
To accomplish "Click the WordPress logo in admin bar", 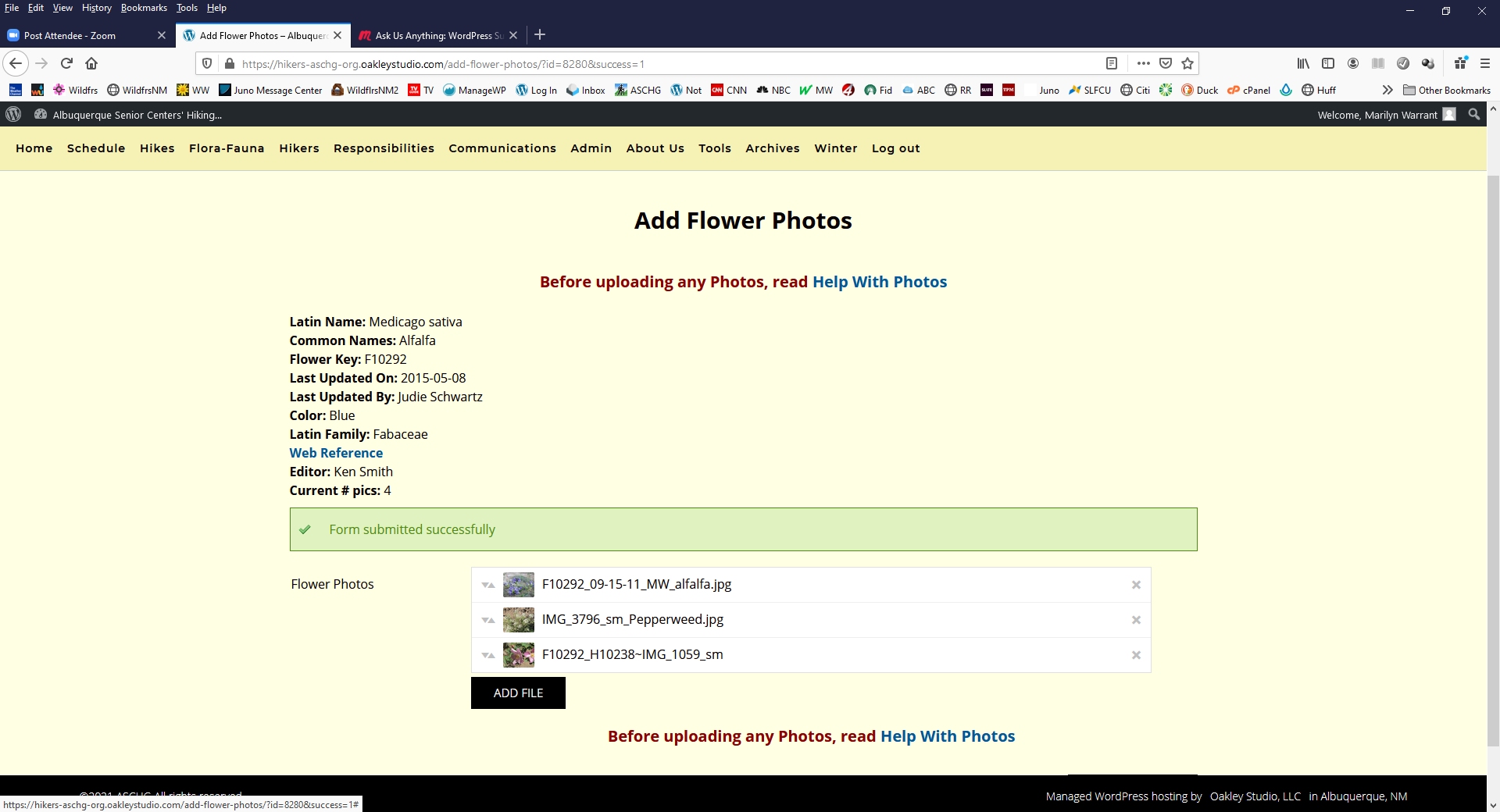I will [x=13, y=115].
